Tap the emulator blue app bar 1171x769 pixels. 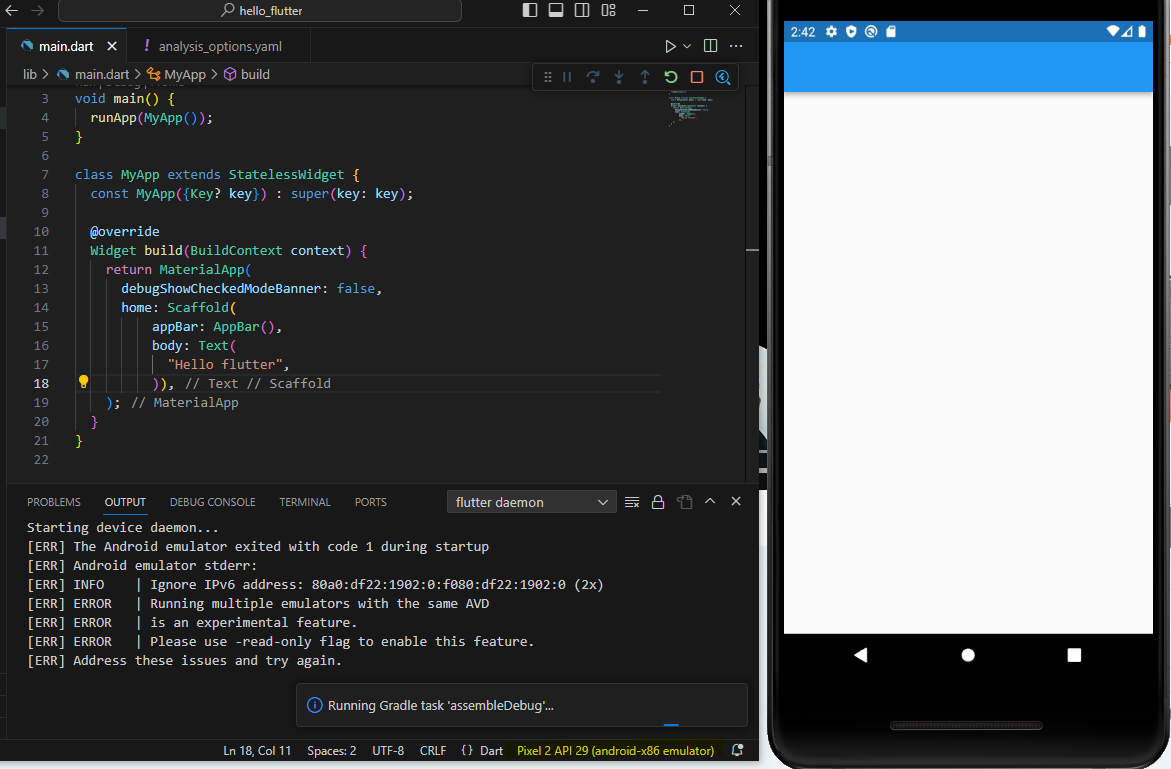coord(968,67)
